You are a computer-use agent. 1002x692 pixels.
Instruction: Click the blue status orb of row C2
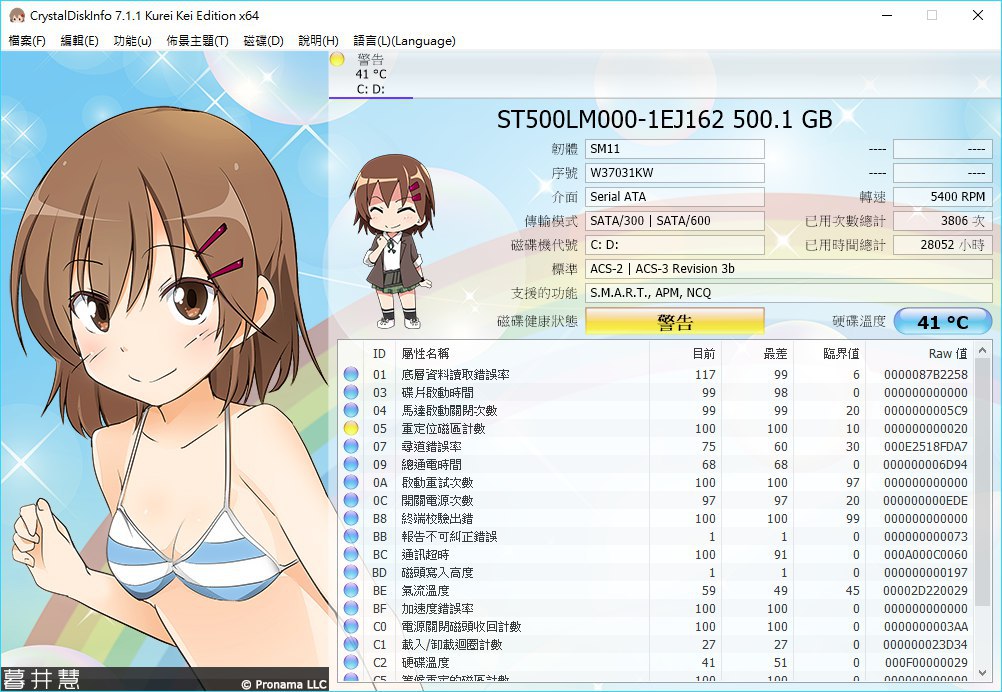pos(351,663)
